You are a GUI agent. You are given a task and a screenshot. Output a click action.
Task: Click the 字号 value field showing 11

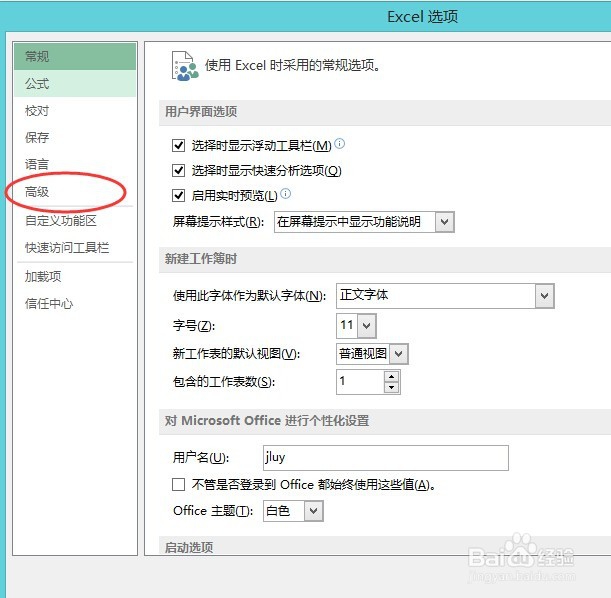[347, 325]
